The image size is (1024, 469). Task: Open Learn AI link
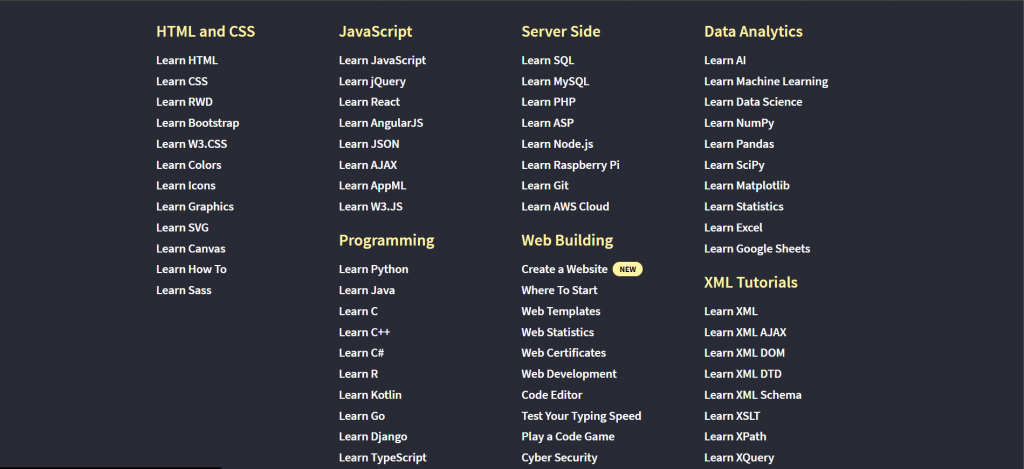[x=725, y=60]
